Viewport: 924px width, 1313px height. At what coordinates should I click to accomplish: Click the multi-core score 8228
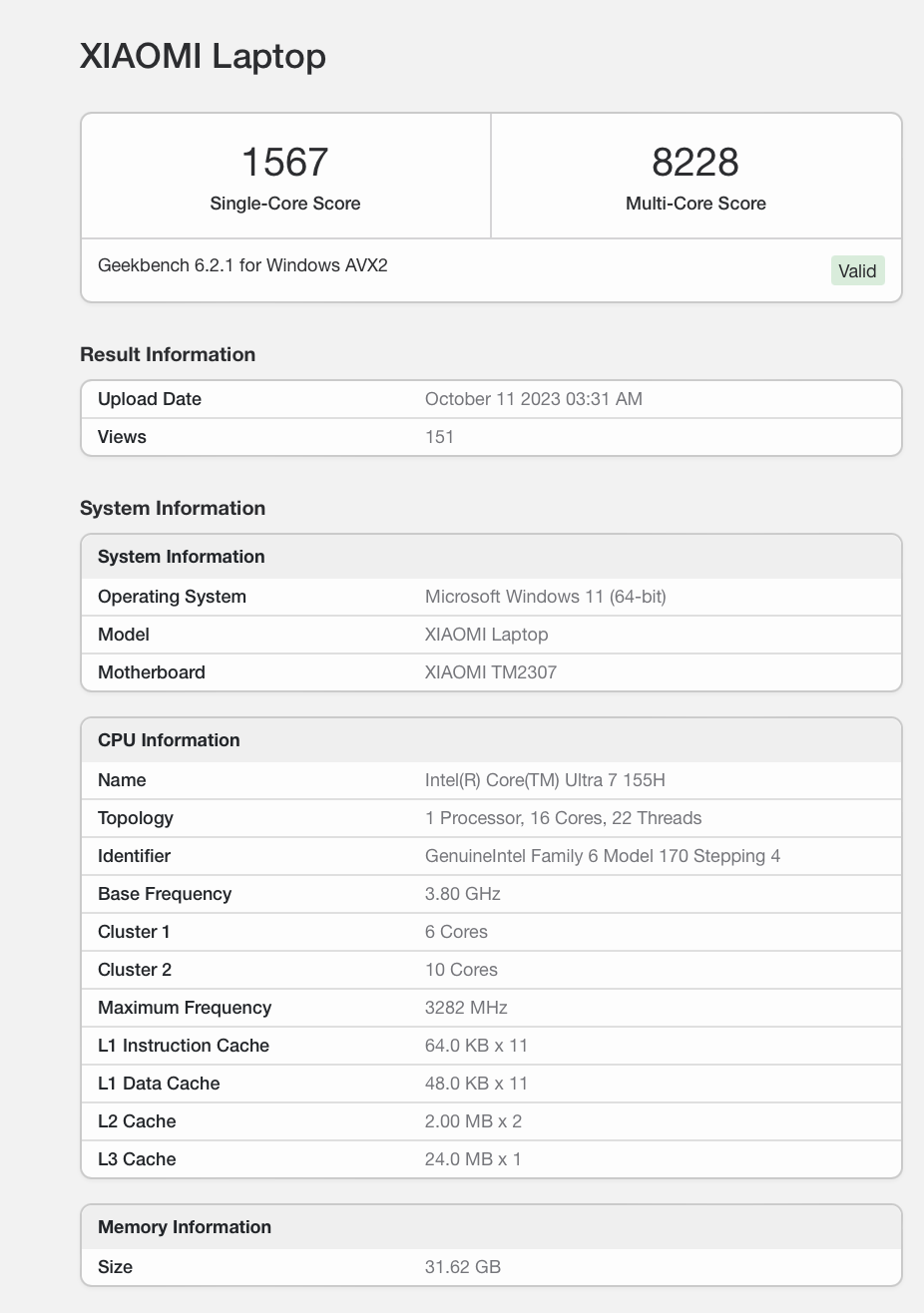point(694,162)
